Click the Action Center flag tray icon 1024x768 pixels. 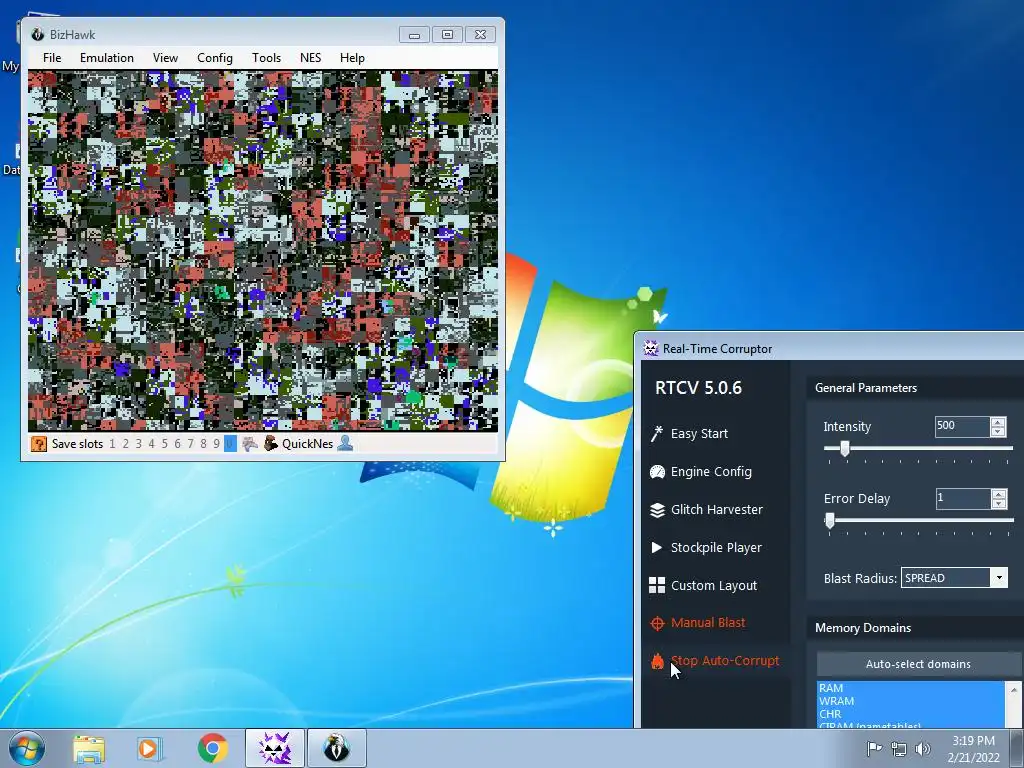point(874,748)
